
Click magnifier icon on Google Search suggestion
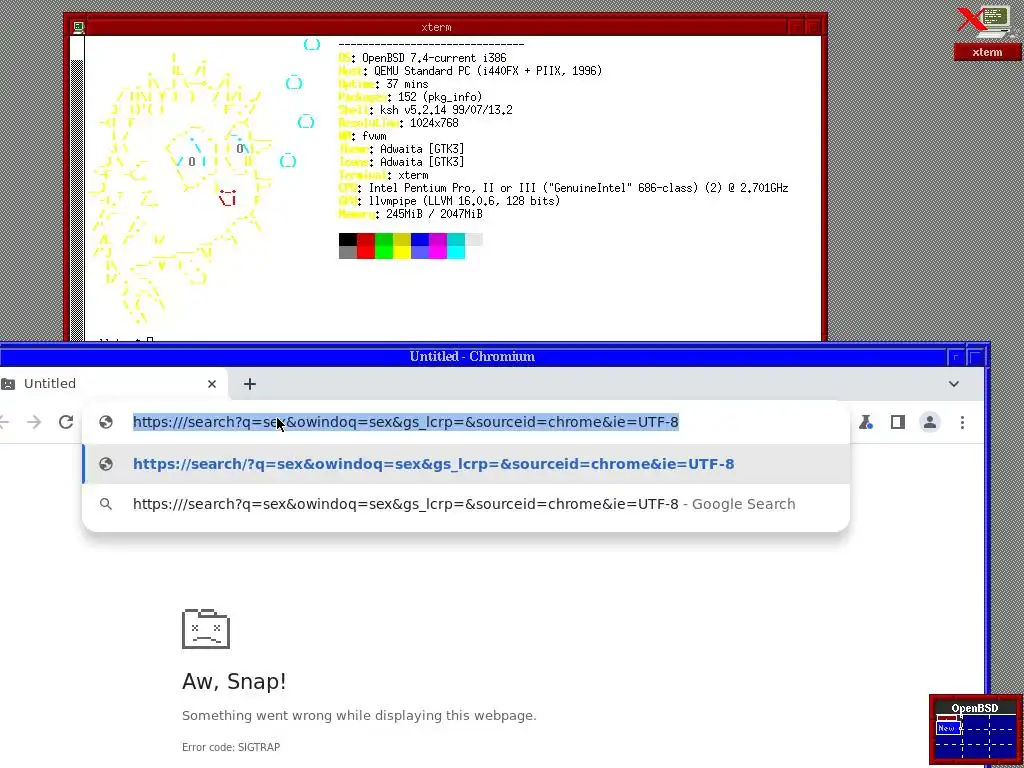click(106, 504)
